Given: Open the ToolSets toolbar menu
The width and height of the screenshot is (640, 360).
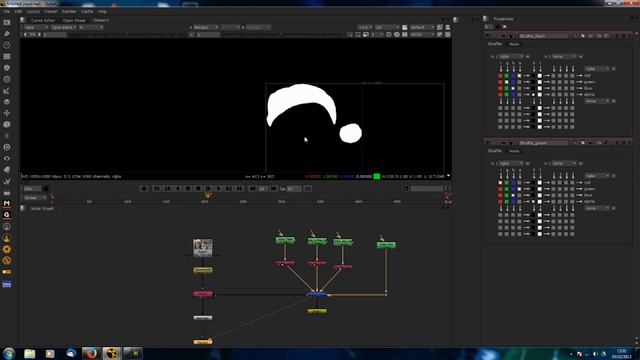Looking at the screenshot, I should point(7,181).
